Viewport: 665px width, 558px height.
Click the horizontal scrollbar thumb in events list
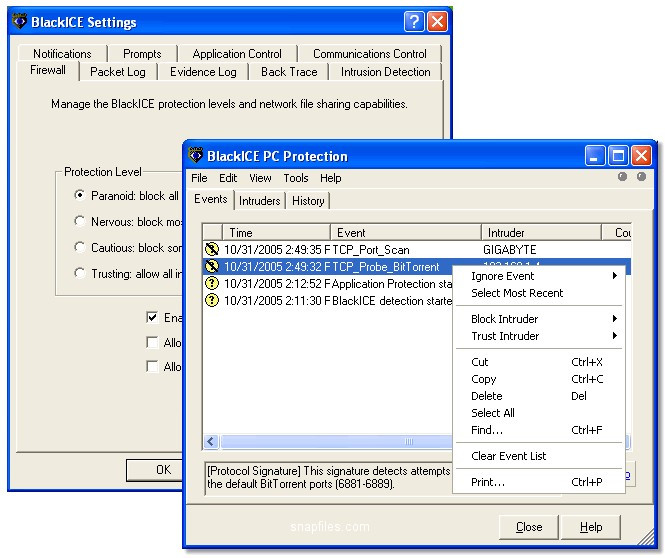tap(337, 441)
